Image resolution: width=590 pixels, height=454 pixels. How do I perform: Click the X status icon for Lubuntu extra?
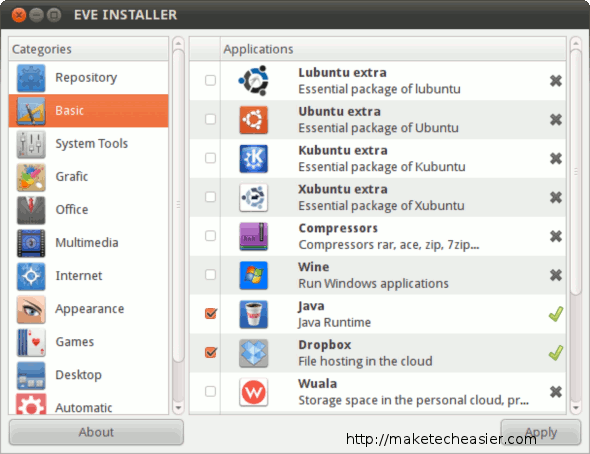click(556, 80)
